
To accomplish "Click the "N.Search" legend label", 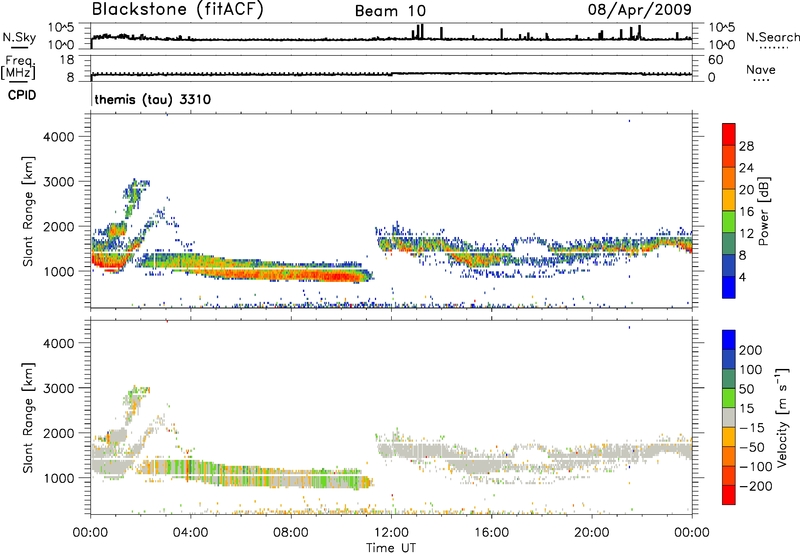I will [773, 37].
